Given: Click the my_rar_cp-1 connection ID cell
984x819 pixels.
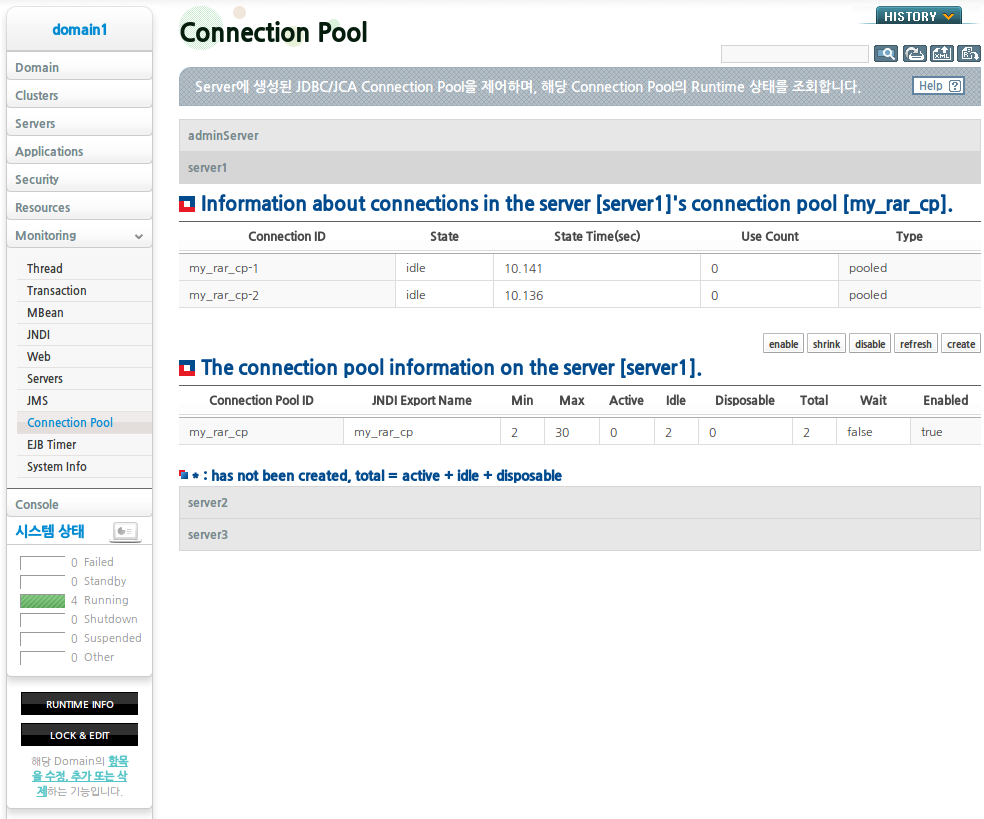Looking at the screenshot, I should pyautogui.click(x=287, y=268).
